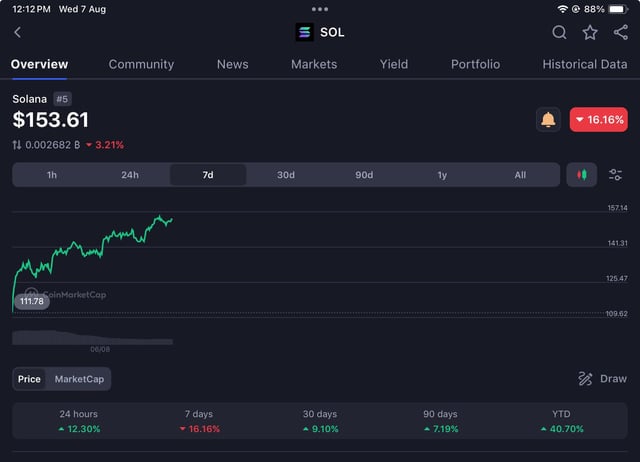Switch to candlestick chart view

581,175
